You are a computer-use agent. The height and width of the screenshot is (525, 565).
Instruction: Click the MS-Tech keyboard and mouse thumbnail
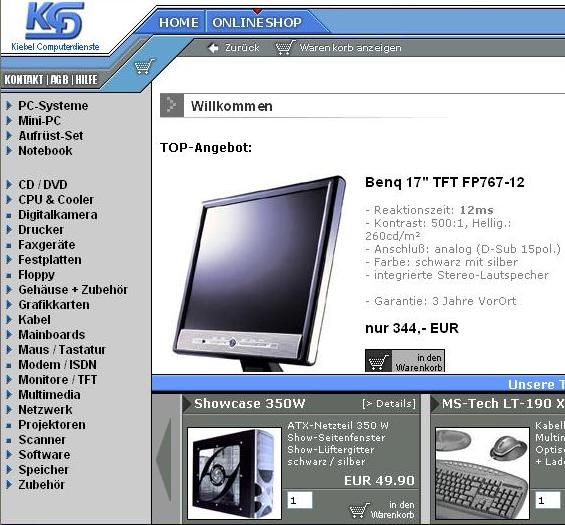pos(482,473)
